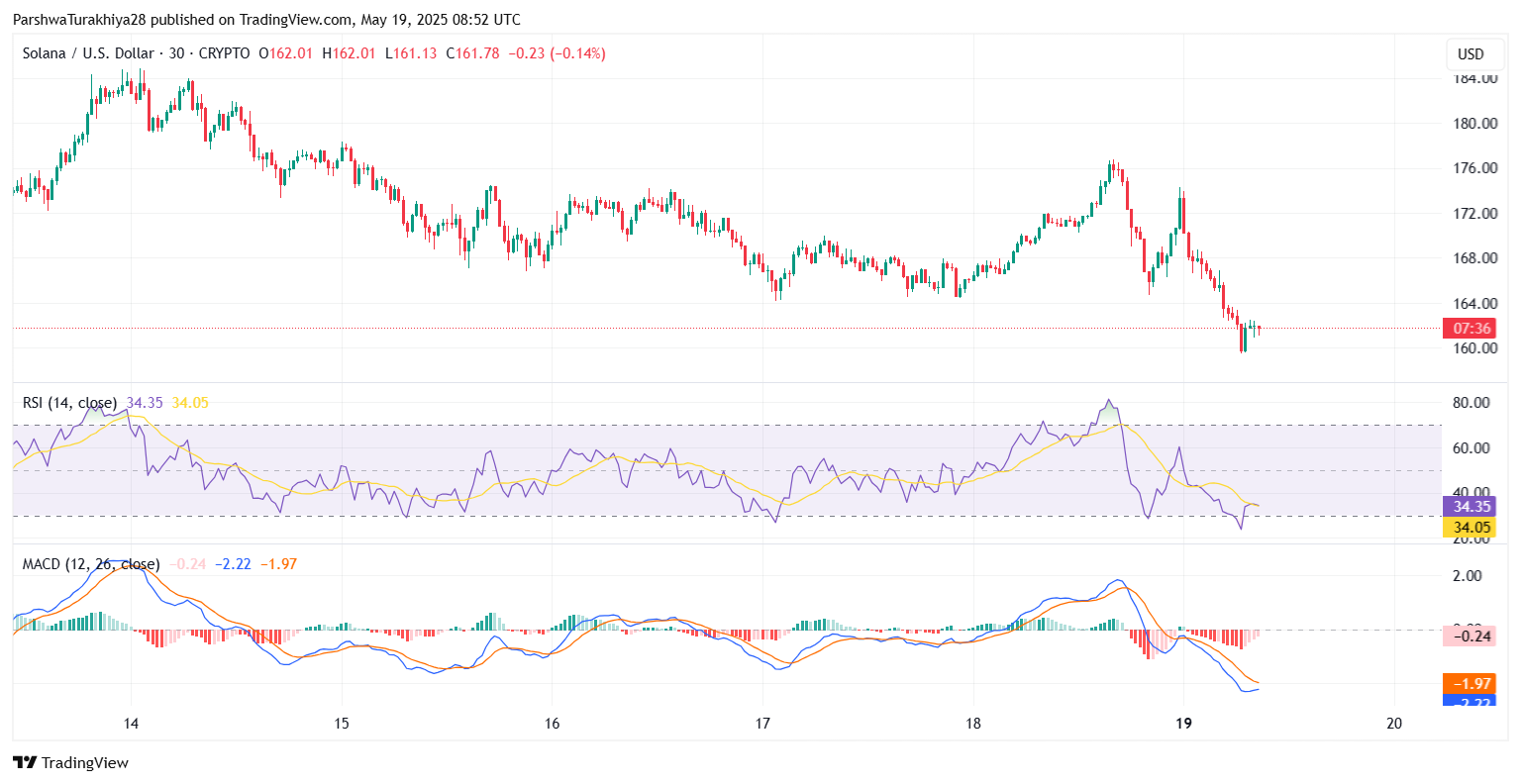Screen dimensions: 1521x784
Task: Click the purple 34.35 RSI axis tag
Action: click(1469, 507)
